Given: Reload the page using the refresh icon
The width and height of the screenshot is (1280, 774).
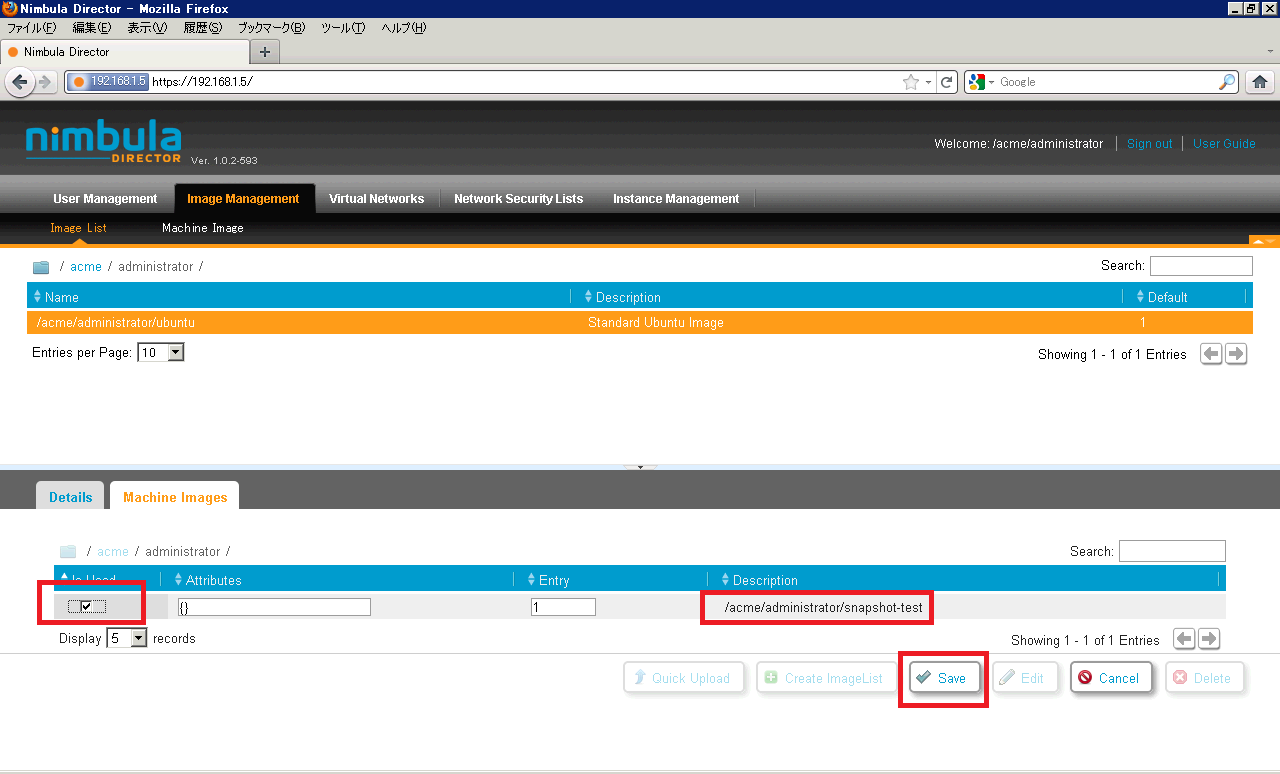Looking at the screenshot, I should pyautogui.click(x=947, y=82).
